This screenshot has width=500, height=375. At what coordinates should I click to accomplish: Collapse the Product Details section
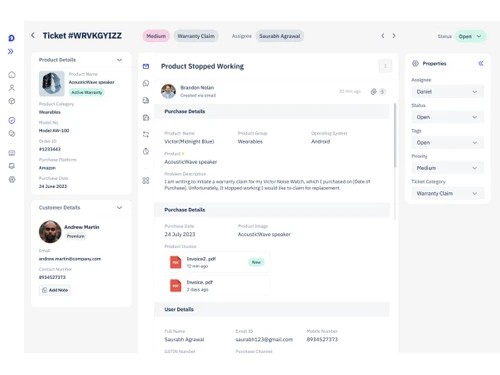point(119,60)
